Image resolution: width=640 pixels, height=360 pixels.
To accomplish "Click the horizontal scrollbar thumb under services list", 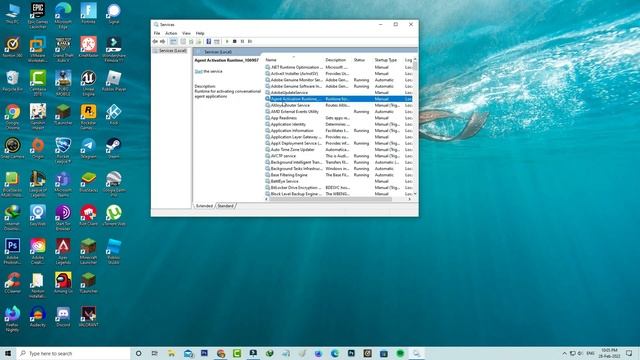I will click(331, 199).
